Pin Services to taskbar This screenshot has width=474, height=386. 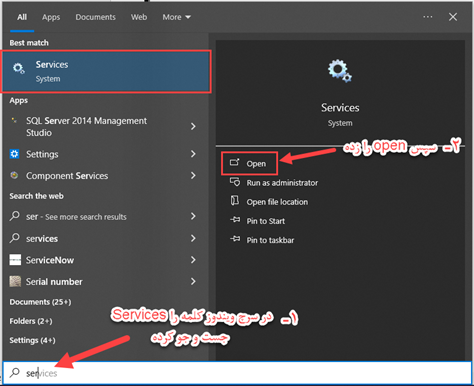270,240
